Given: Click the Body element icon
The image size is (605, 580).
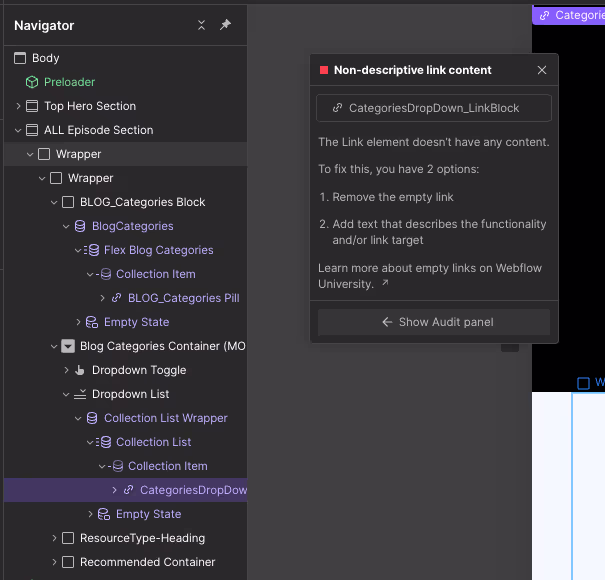Looking at the screenshot, I should 20,58.
